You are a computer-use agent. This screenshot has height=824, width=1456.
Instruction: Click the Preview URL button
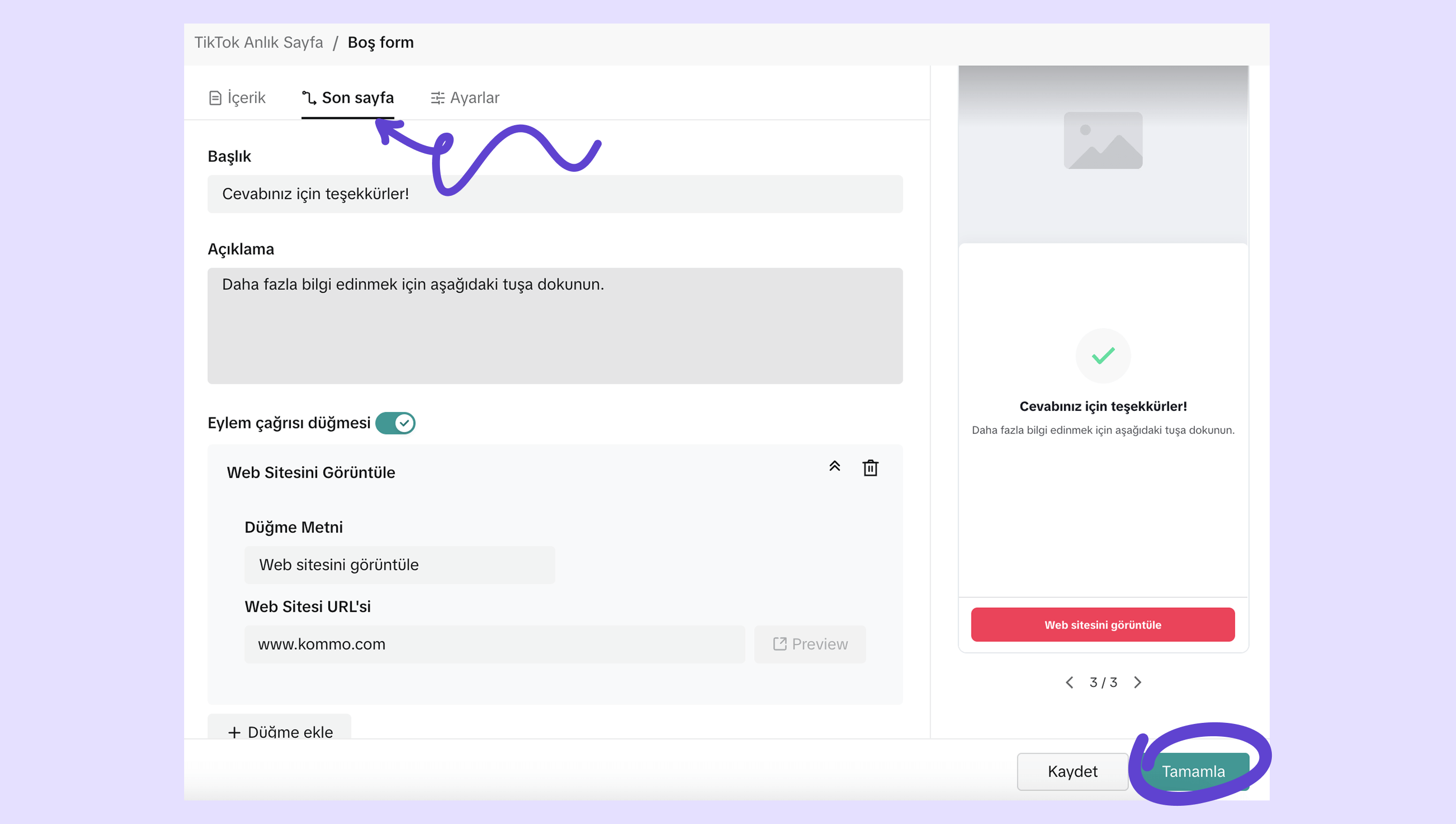pyautogui.click(x=809, y=644)
